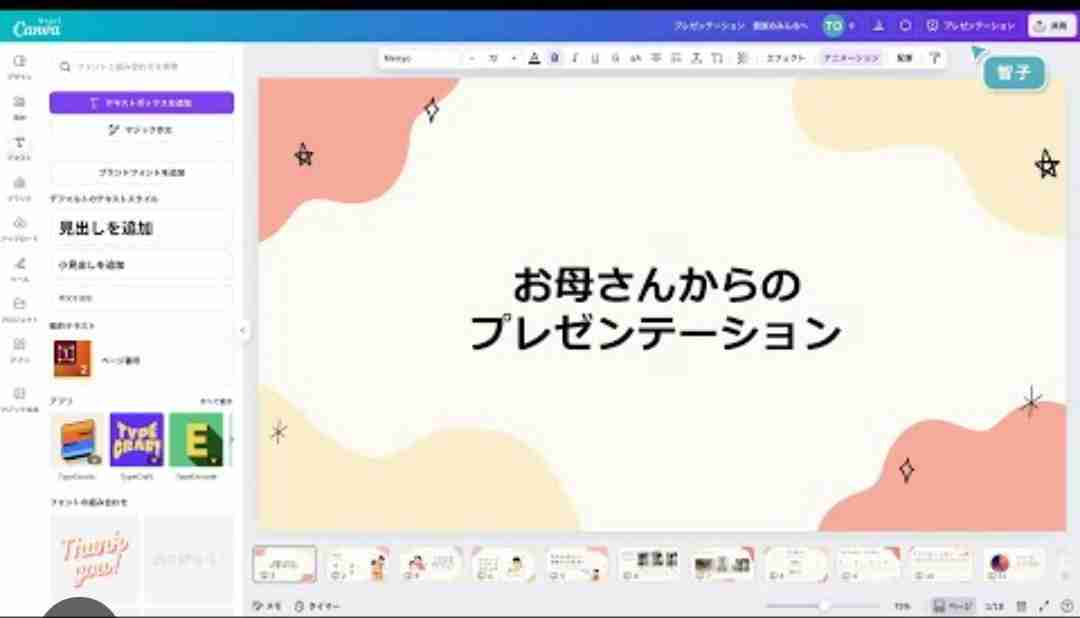The width and height of the screenshot is (1080, 618).
Task: Open the Uploads tab in sidebar
Action: click(19, 229)
